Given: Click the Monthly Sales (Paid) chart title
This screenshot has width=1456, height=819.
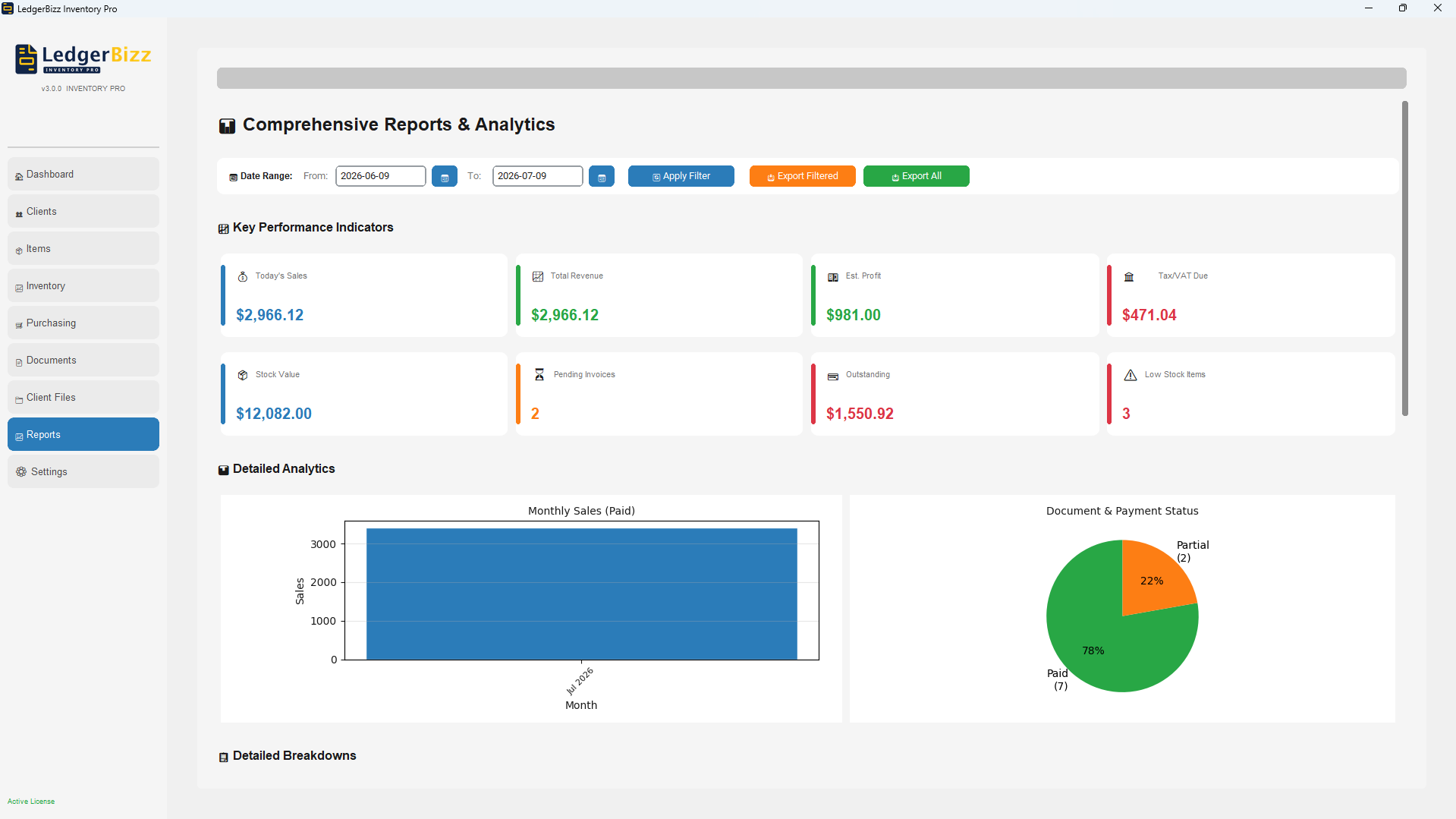Looking at the screenshot, I should coord(581,511).
